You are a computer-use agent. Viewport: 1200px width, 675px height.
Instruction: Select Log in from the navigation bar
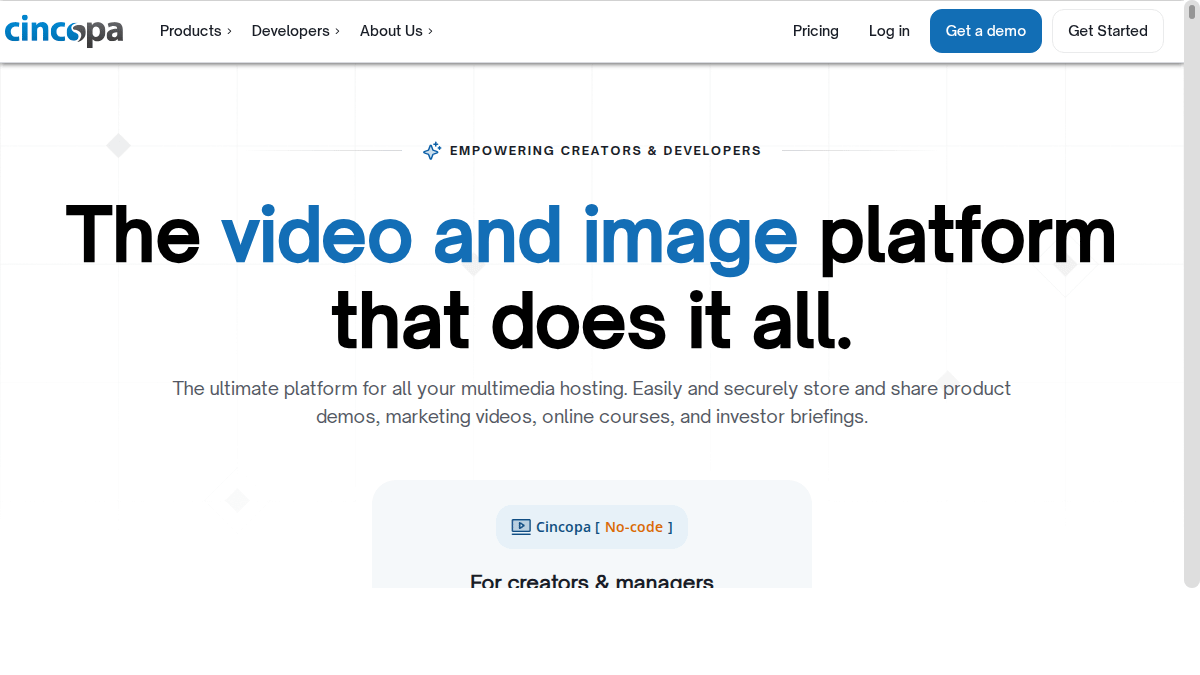click(889, 31)
